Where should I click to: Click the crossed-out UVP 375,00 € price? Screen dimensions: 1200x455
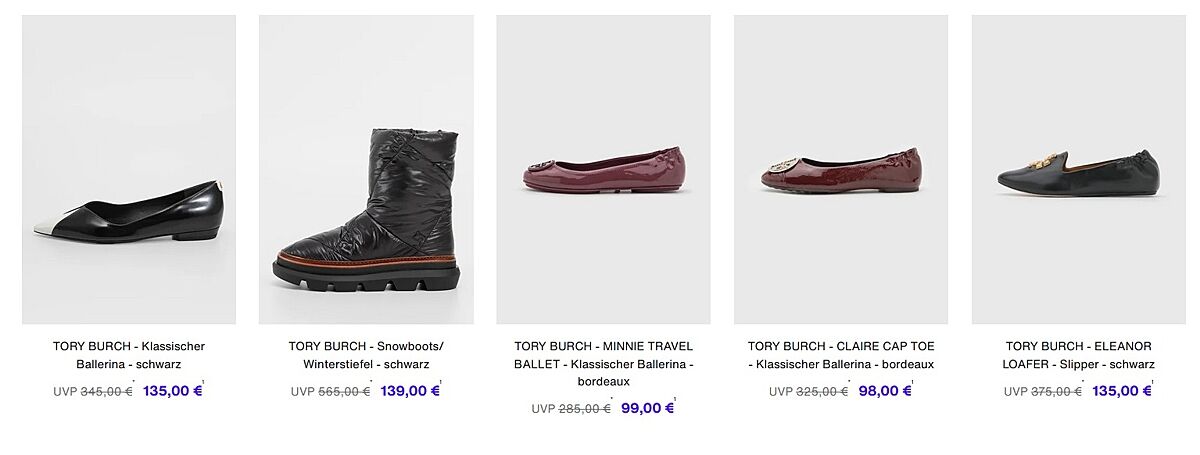point(1056,392)
